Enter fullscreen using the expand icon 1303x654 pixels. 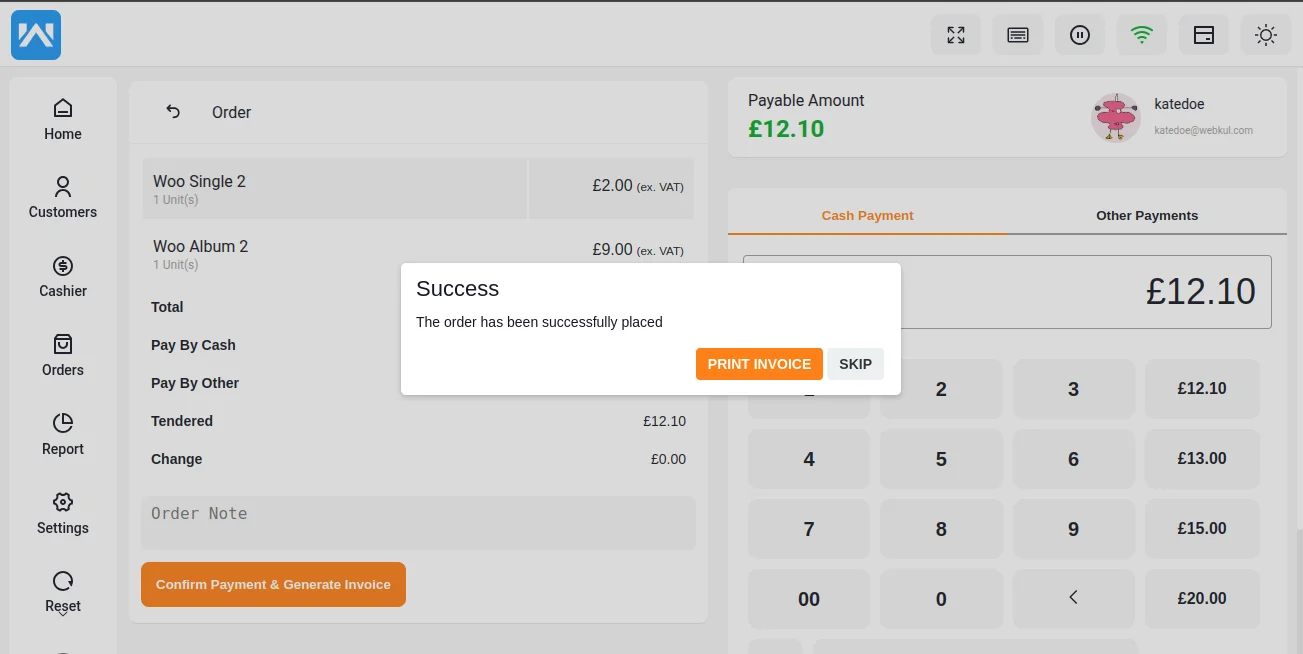955,34
